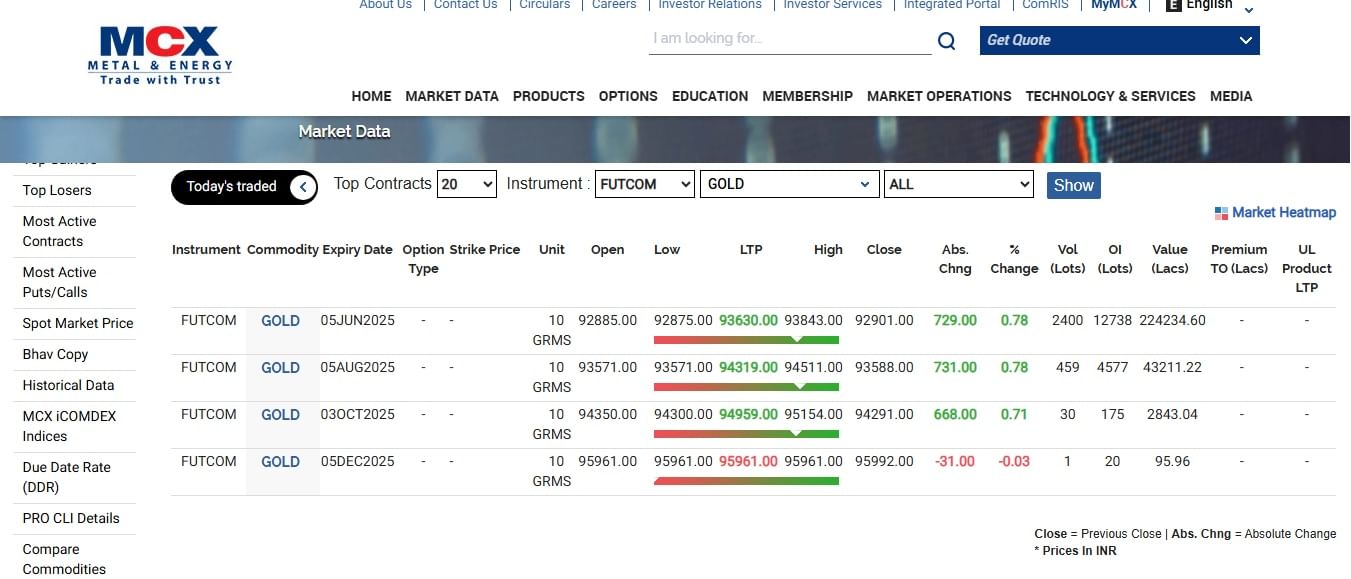Click the OI (Lots) cell 12738
This screenshot has height=579, width=1351.
[x=1113, y=321]
